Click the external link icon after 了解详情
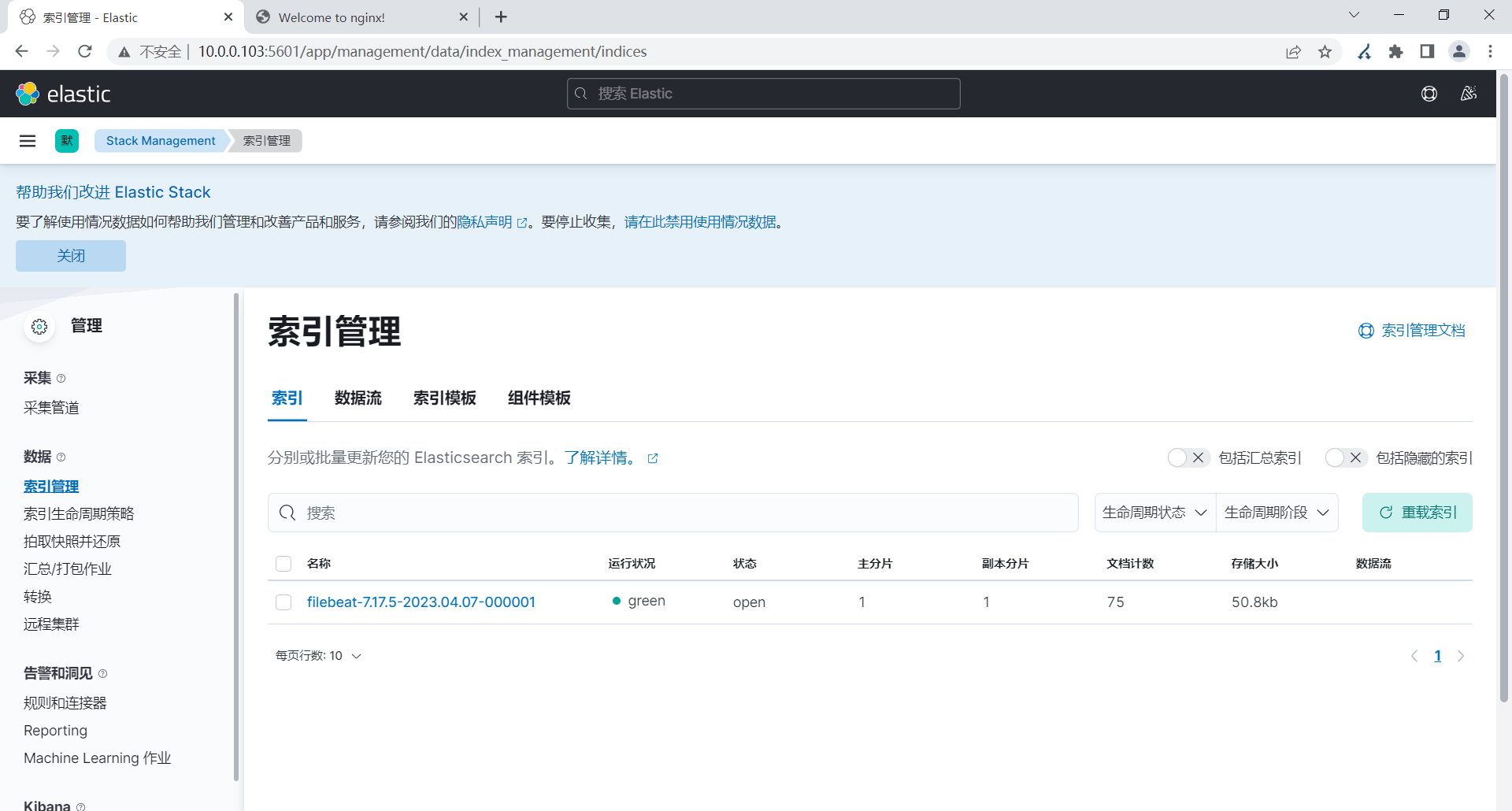This screenshot has height=811, width=1512. tap(653, 458)
